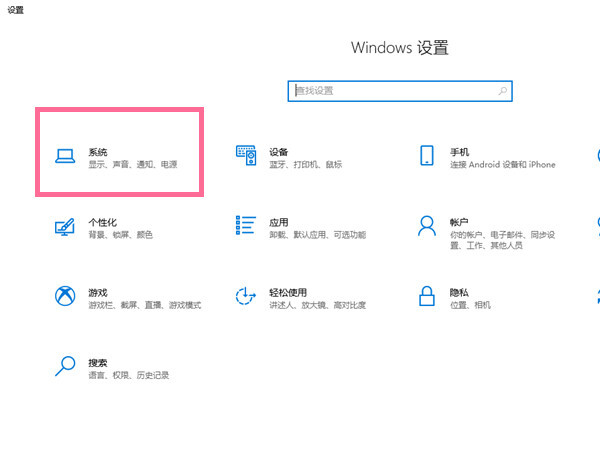This screenshot has height=450, width=600.
Task: Open 帐户 text for account settings
Action: [459, 221]
